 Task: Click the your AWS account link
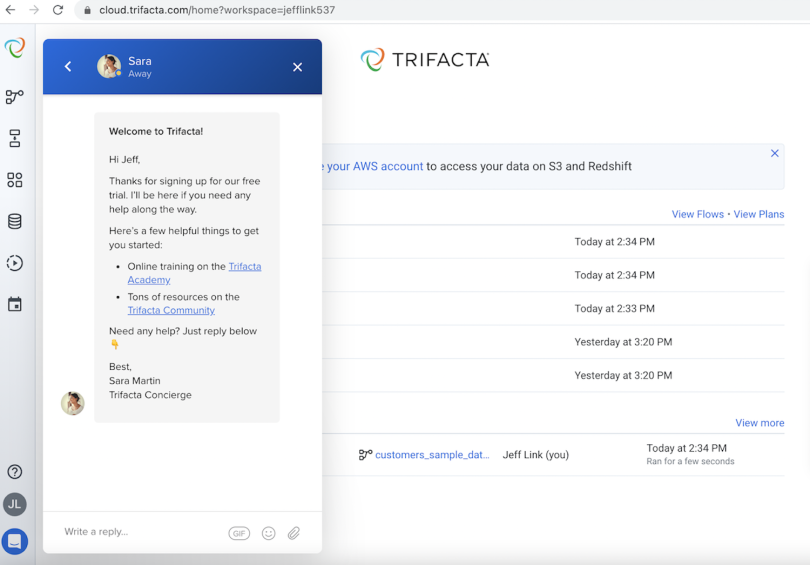tap(375, 166)
